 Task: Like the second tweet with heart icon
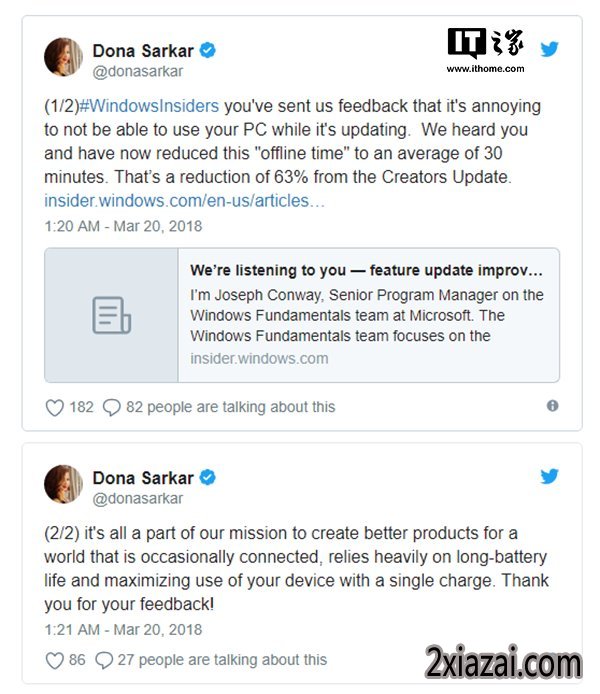pos(55,660)
